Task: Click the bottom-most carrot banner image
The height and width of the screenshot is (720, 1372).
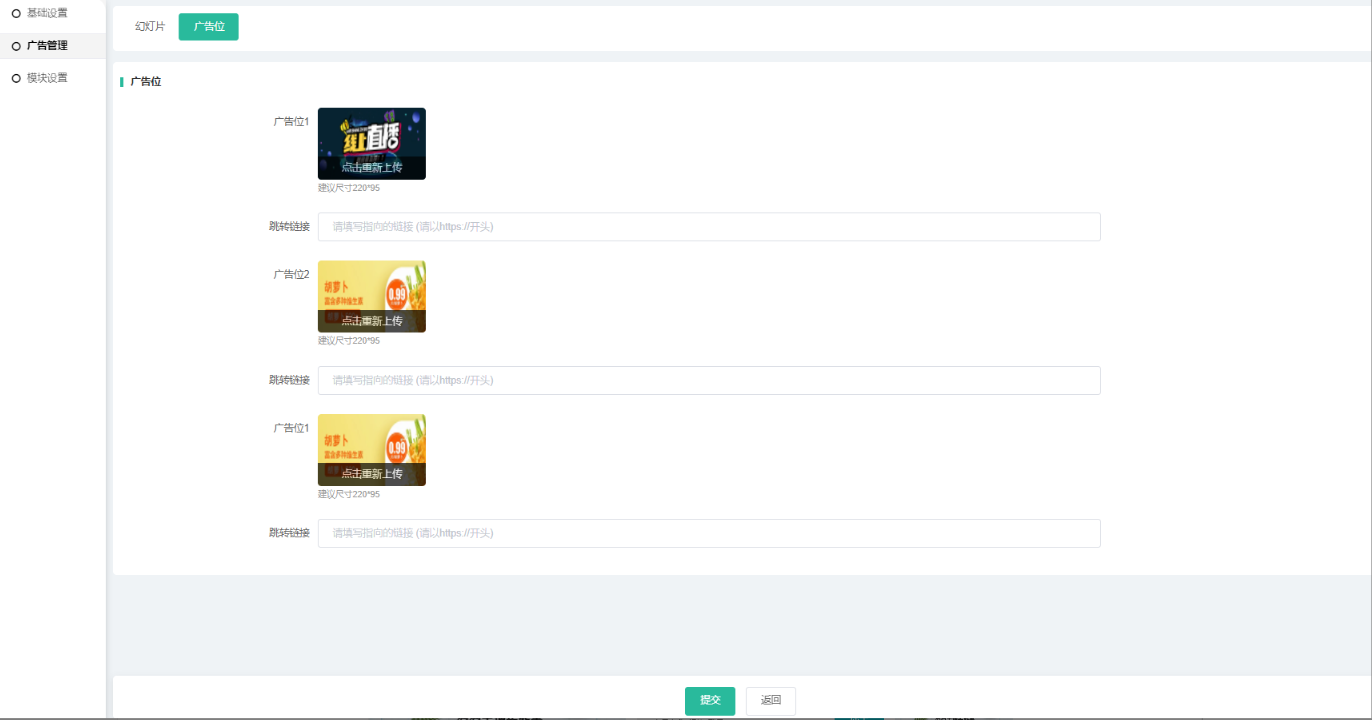Action: [x=371, y=445]
